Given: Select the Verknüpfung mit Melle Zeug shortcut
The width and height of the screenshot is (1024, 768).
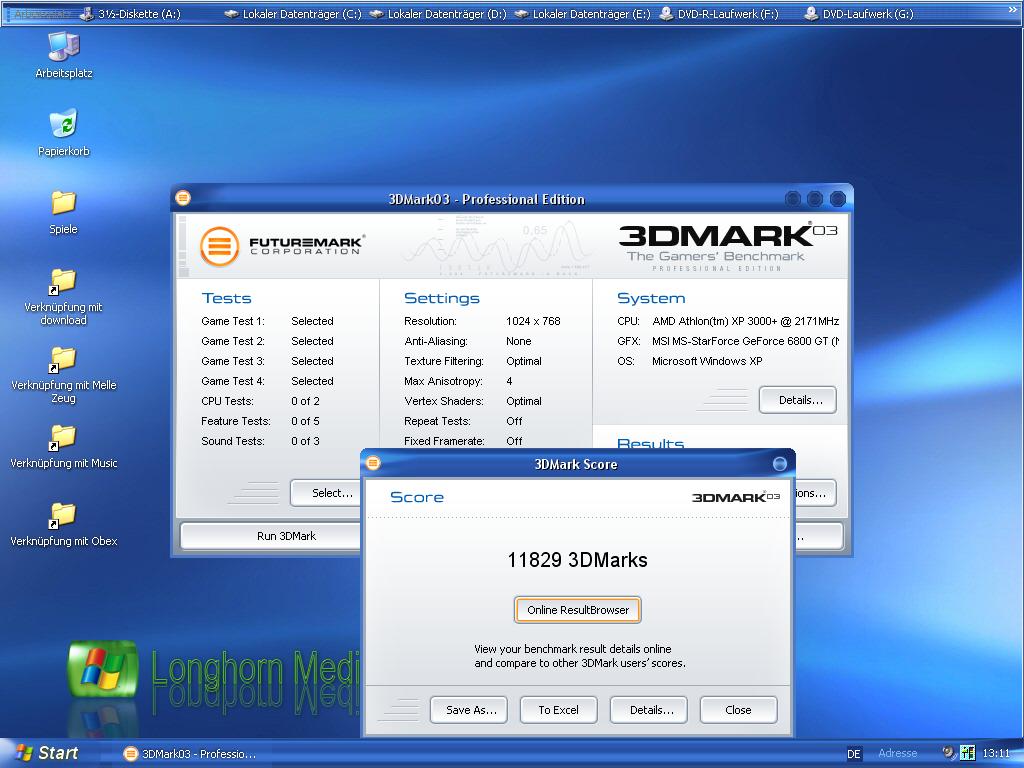Looking at the screenshot, I should [x=63, y=375].
